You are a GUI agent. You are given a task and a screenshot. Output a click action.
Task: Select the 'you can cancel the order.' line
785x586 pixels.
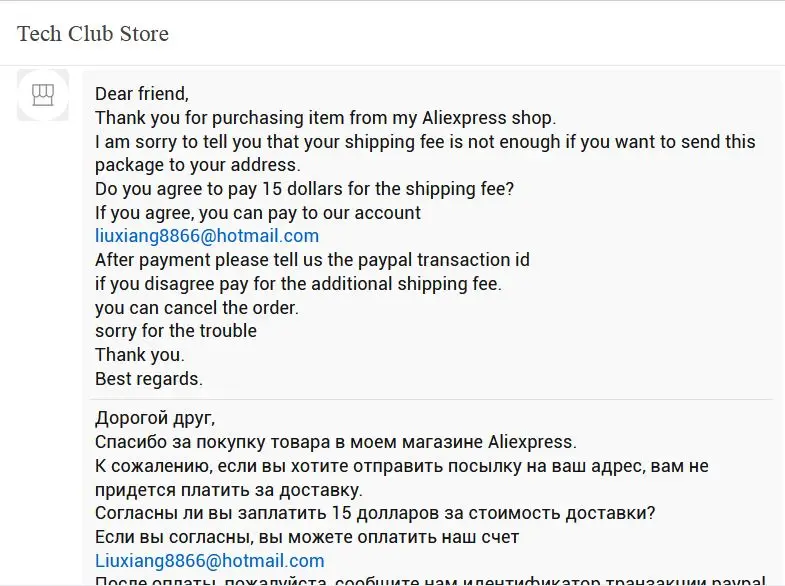197,307
